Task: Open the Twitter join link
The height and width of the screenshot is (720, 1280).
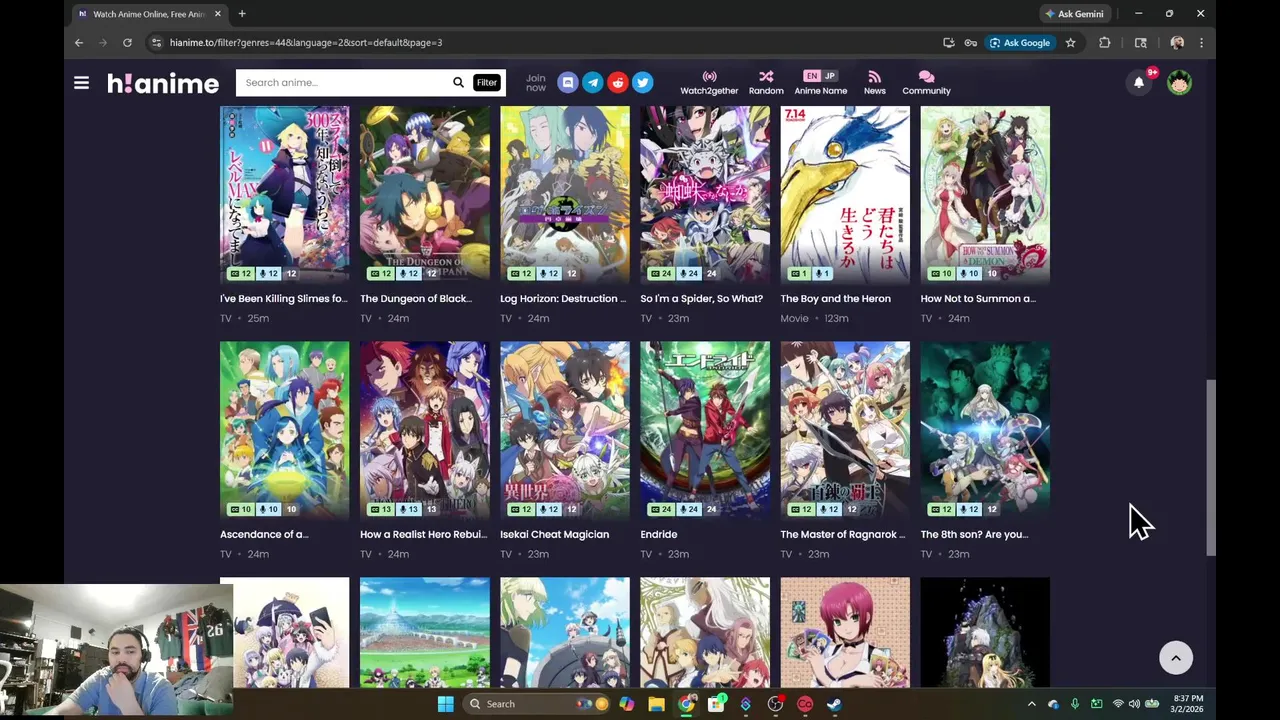Action: pyautogui.click(x=643, y=83)
